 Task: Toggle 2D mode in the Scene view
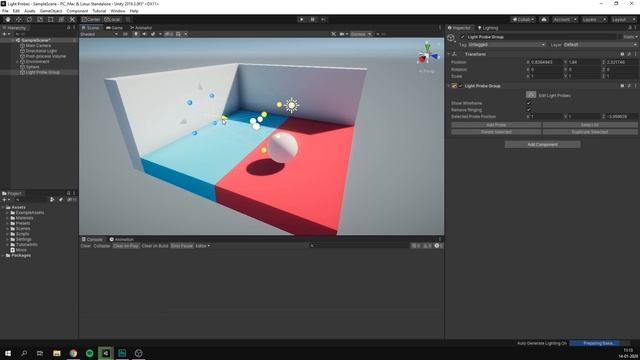pyautogui.click(x=126, y=34)
